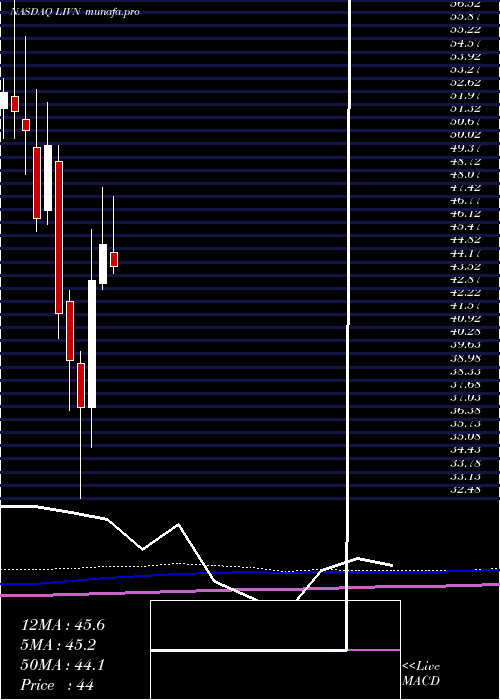Viewport: 500px width, 700px height.
Task: Click the 46.77 price axis label
Action: point(466,200)
